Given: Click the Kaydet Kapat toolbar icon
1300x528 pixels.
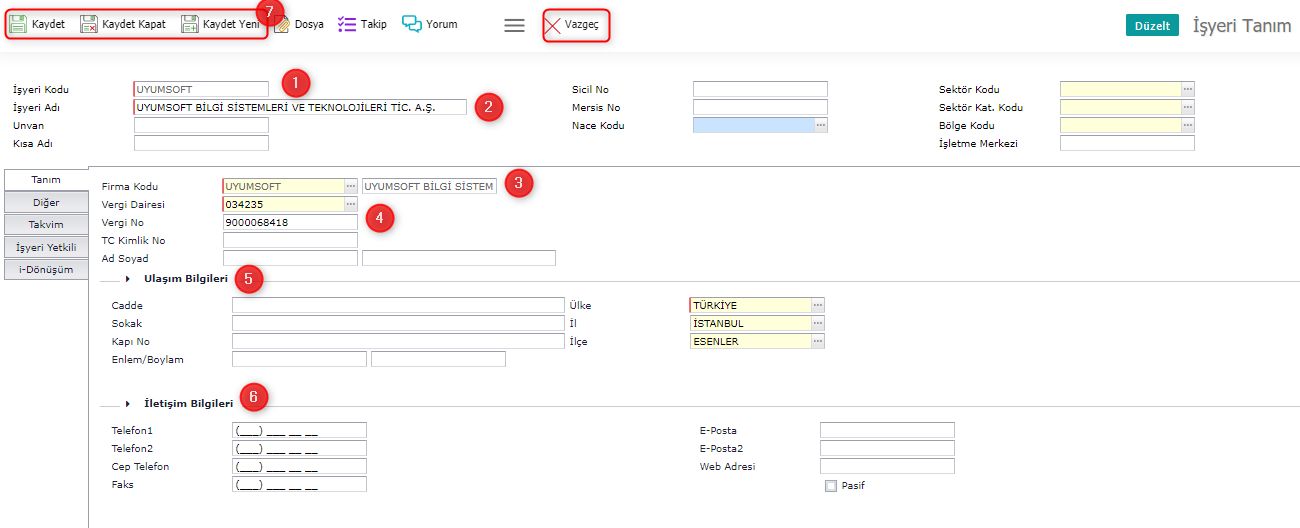Looking at the screenshot, I should click(x=89, y=24).
